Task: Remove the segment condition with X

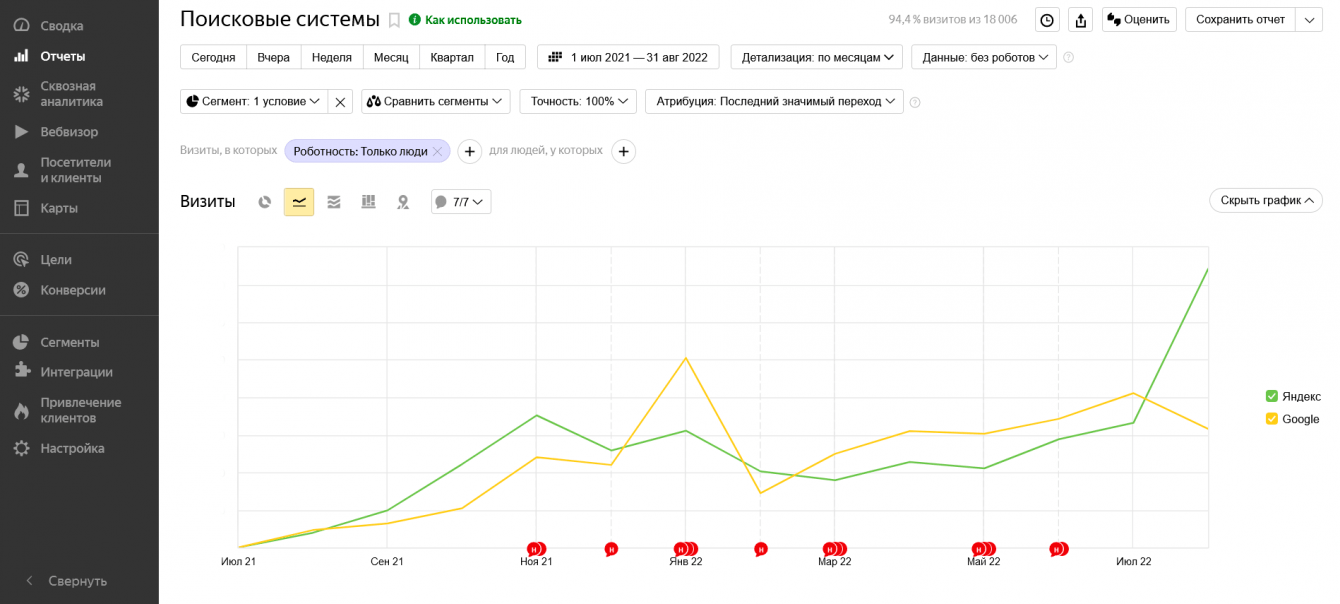Action: pos(340,101)
